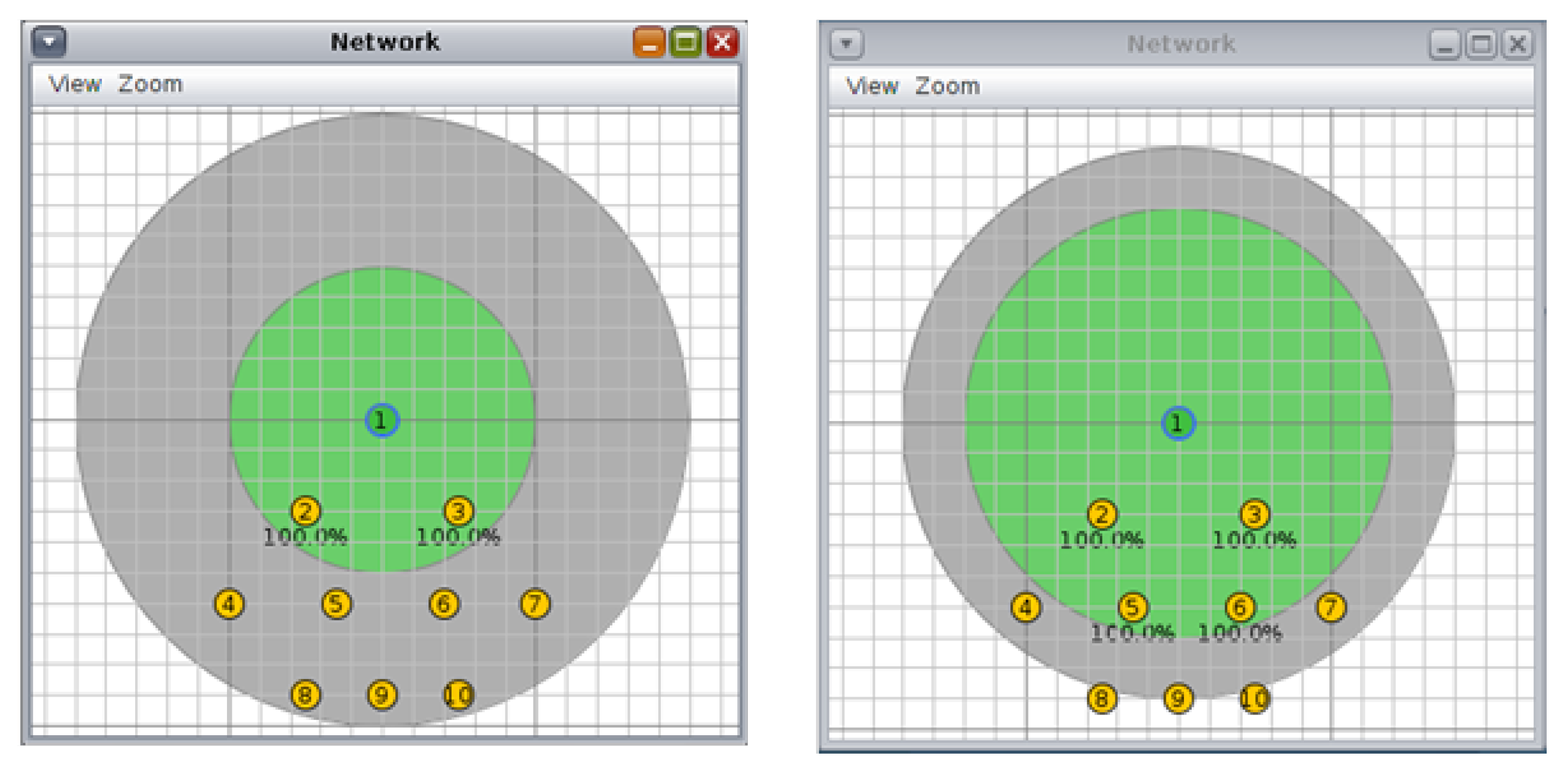
Task: Click node 6 in the right Network window
Action: [x=1240, y=607]
